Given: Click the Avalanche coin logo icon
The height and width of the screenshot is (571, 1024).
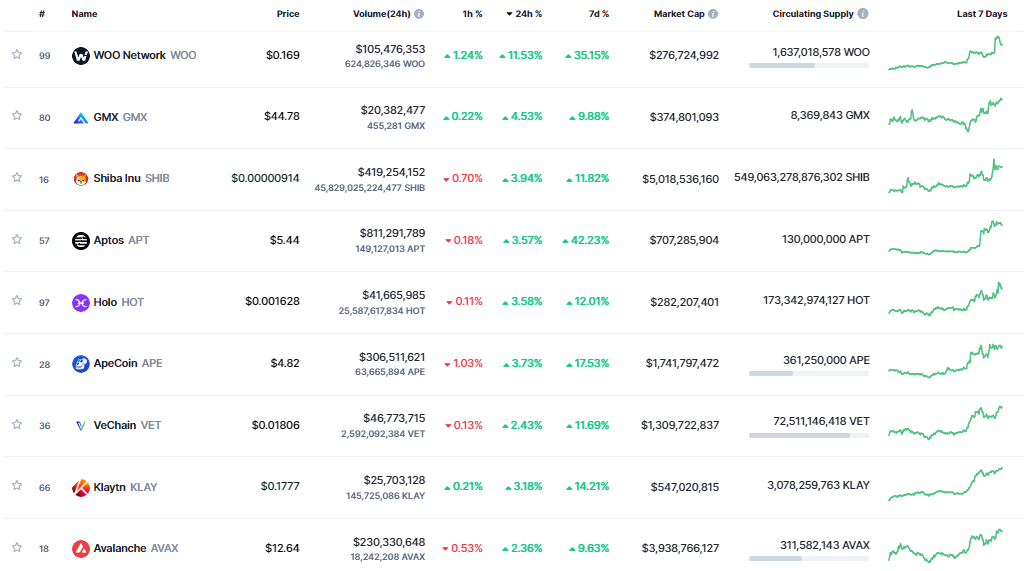Looking at the screenshot, I should 81,549.
